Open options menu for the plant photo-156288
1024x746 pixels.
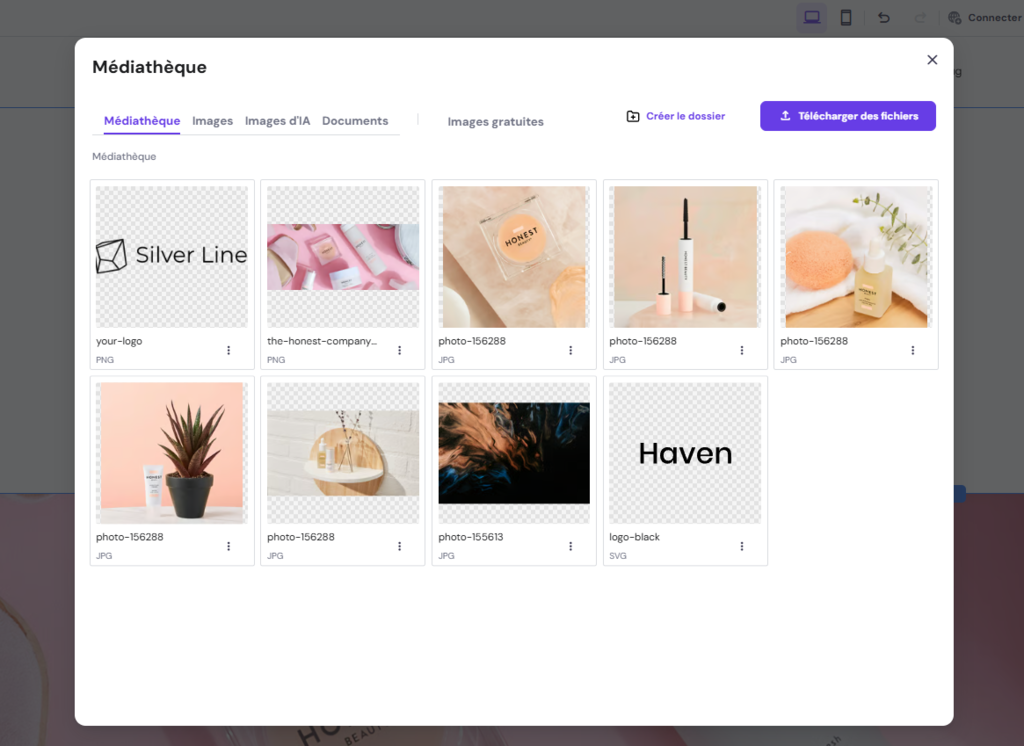[228, 546]
